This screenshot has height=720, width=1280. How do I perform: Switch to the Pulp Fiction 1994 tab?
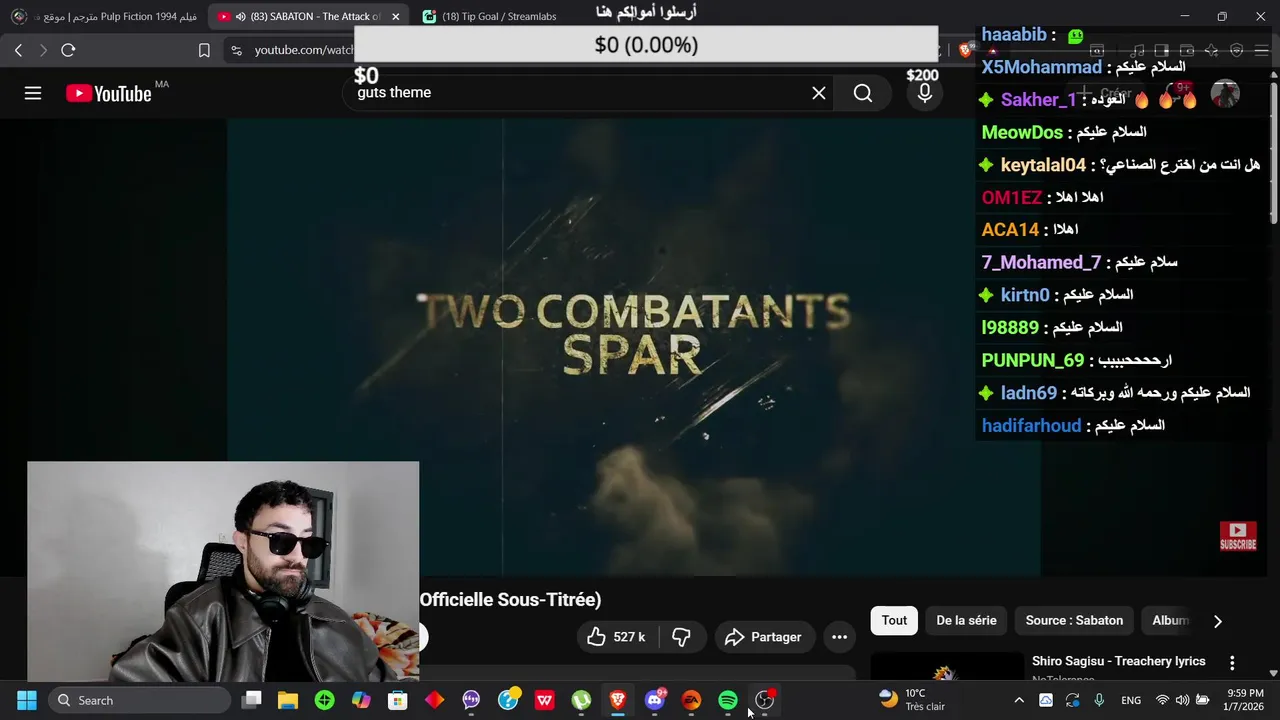(x=104, y=16)
